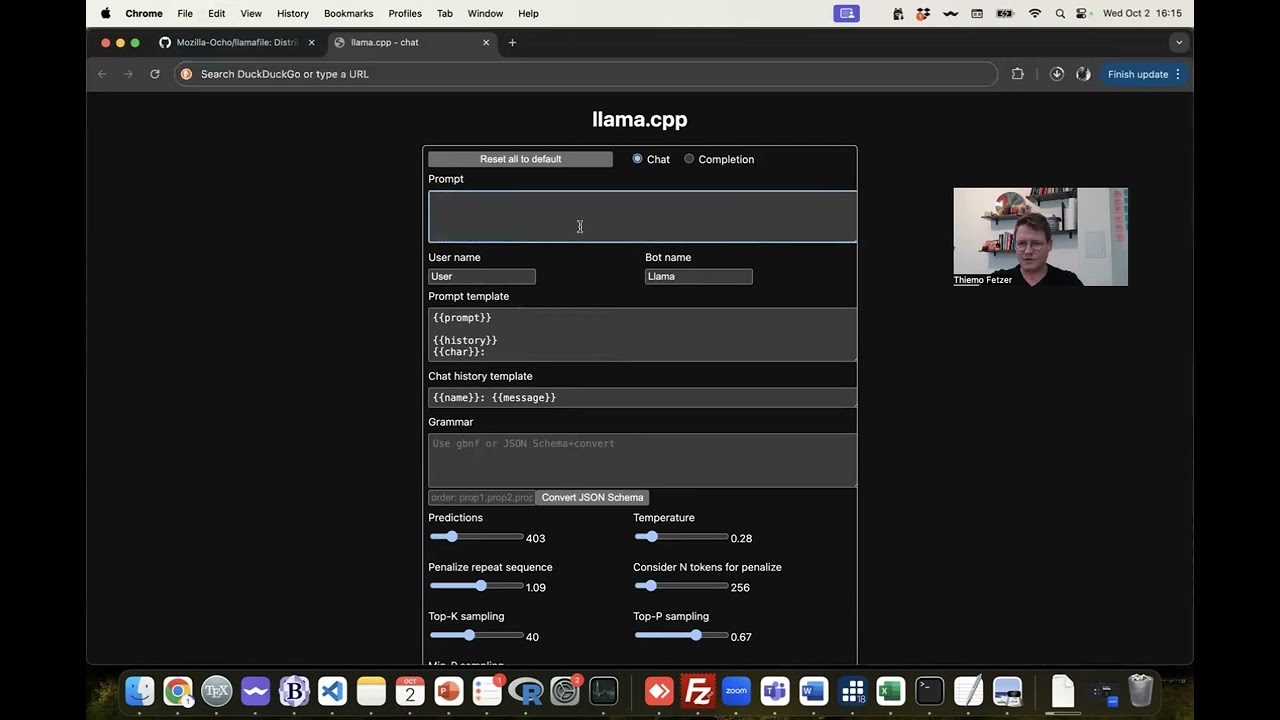Open Microsoft Teams from the dock
This screenshot has width=1280, height=720.
click(x=774, y=691)
